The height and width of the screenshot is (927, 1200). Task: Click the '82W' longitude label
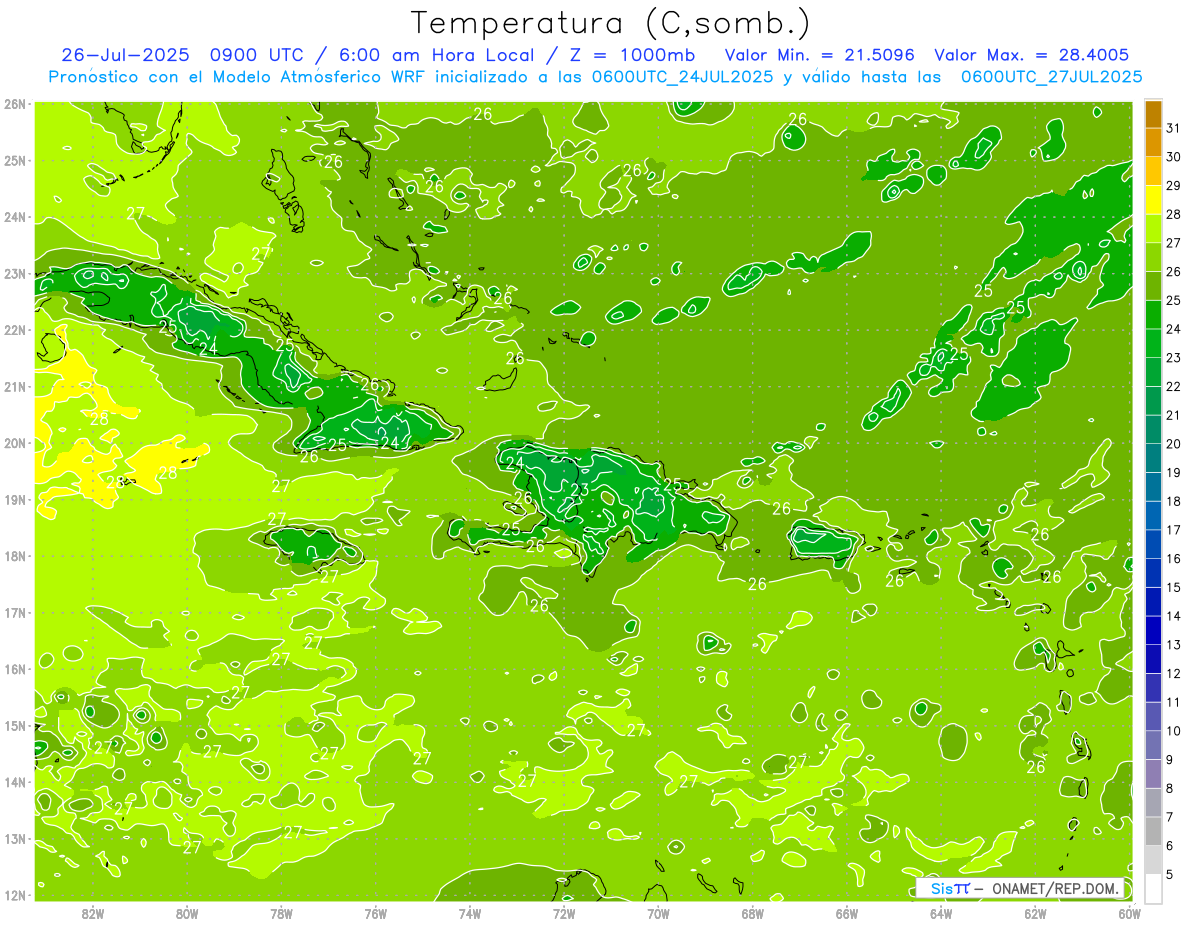click(x=93, y=913)
